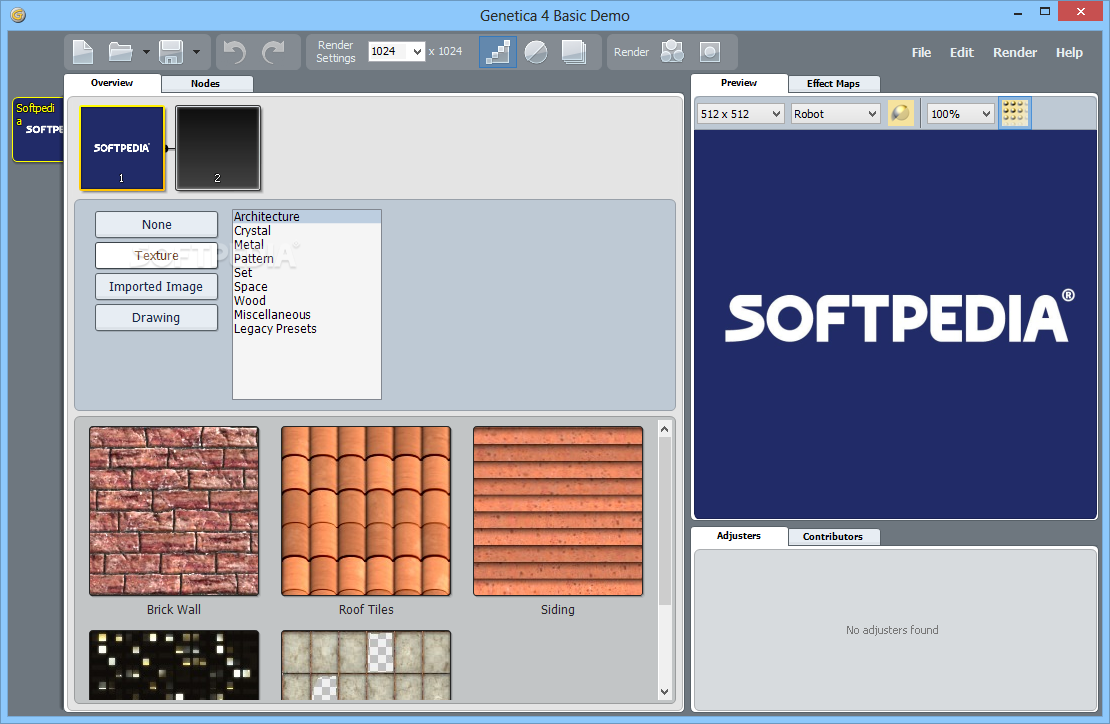The height and width of the screenshot is (724, 1110).
Task: Open the Robot preview model dropdown
Action: (835, 114)
